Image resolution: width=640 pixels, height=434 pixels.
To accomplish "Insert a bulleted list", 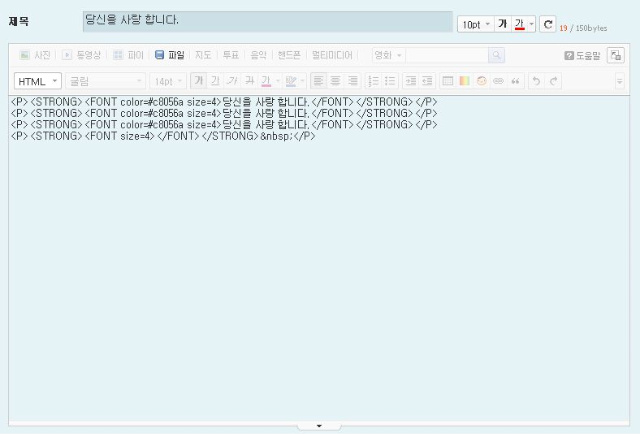I will coord(390,81).
